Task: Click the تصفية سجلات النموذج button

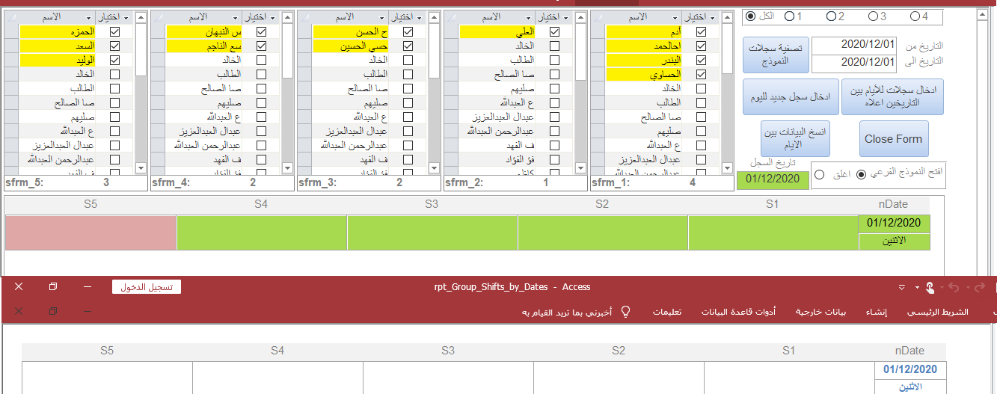Action: point(776,55)
